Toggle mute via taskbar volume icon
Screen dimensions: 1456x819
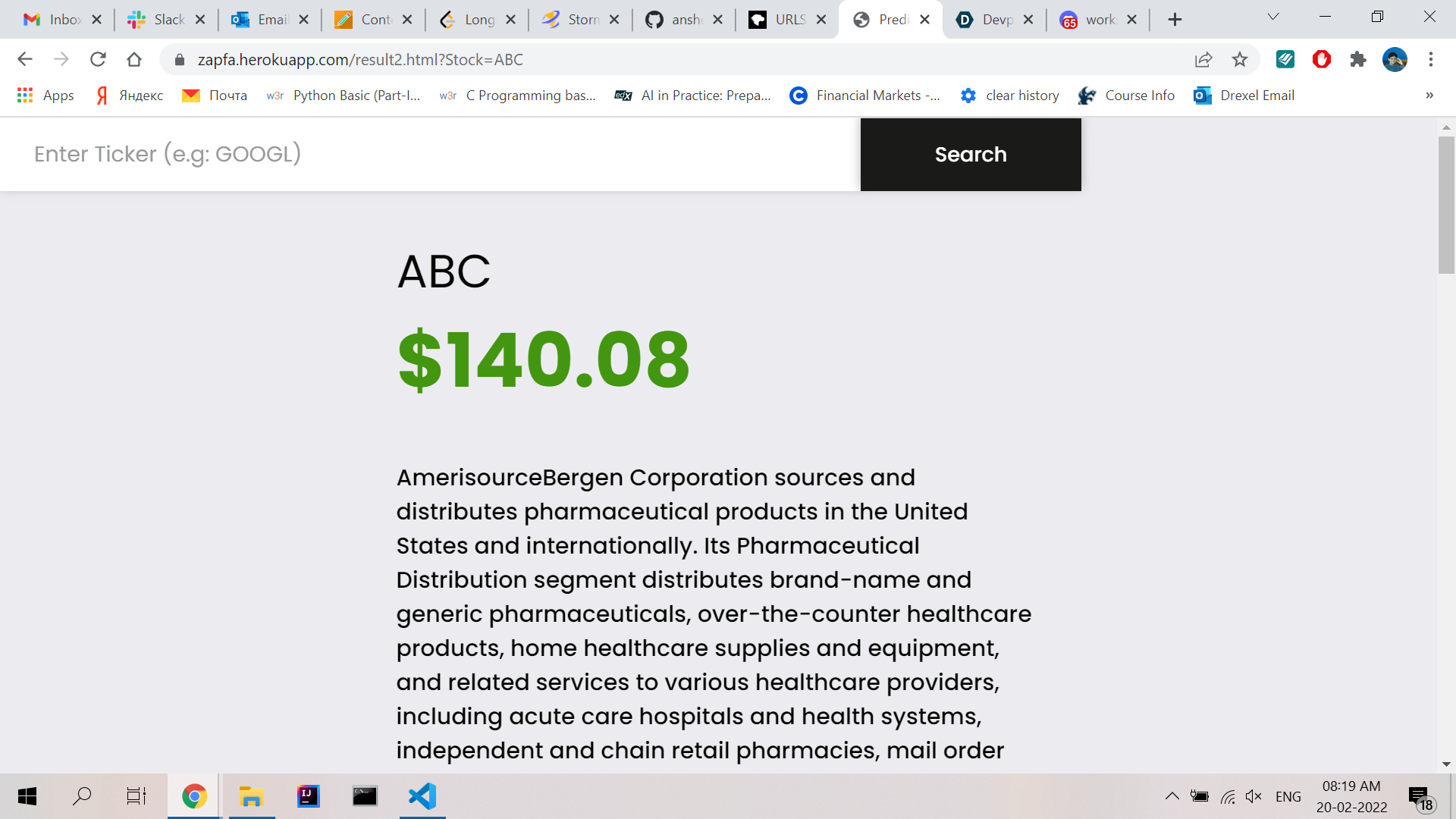pos(1254,796)
